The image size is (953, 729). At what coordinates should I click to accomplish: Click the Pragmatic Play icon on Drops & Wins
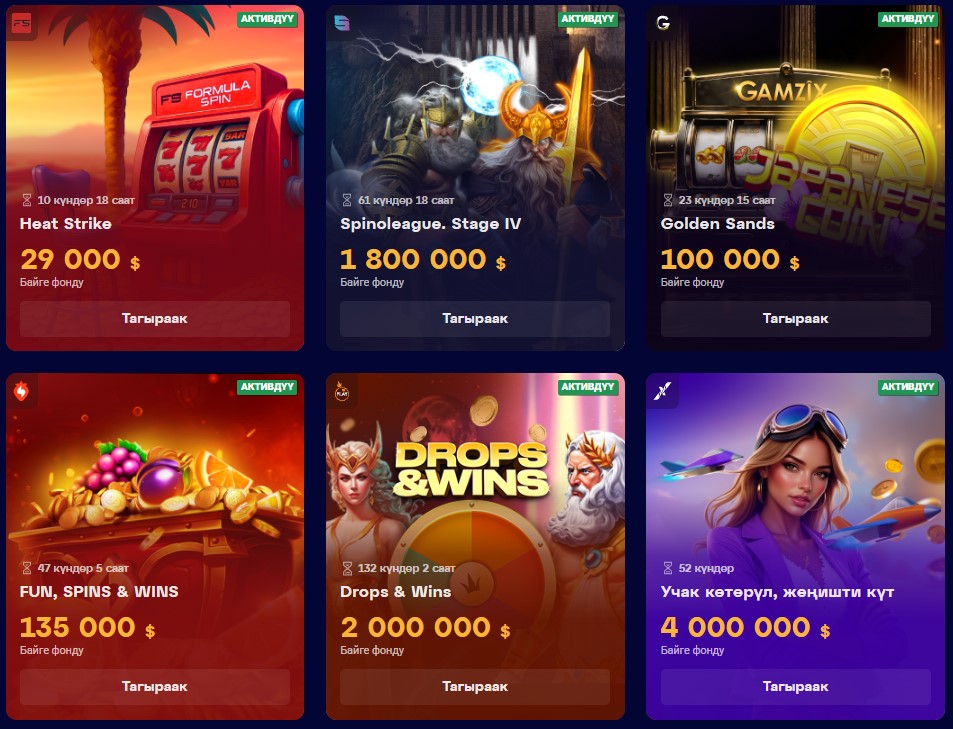tap(342, 392)
